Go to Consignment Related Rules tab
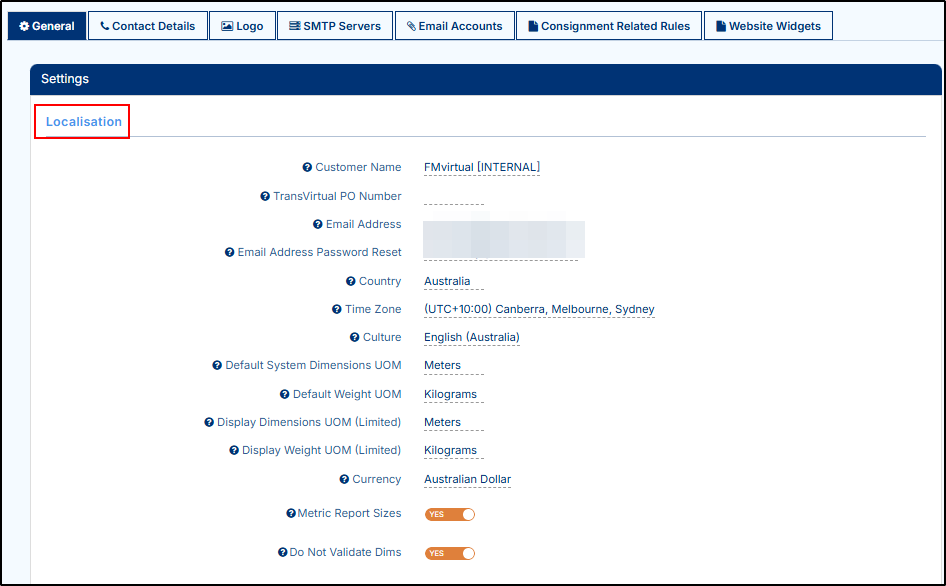Image resolution: width=946 pixels, height=586 pixels. click(x=609, y=26)
